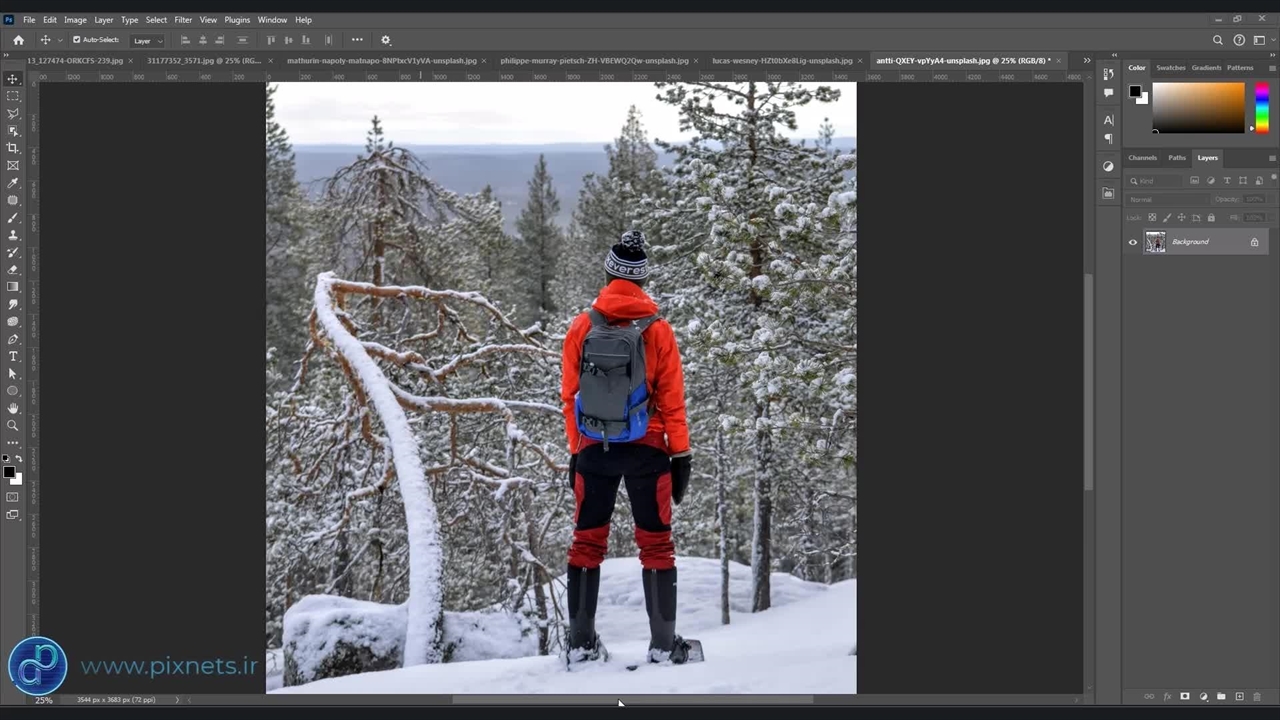
Task: Open the Auto-Select Layer dropdown
Action: (x=147, y=41)
